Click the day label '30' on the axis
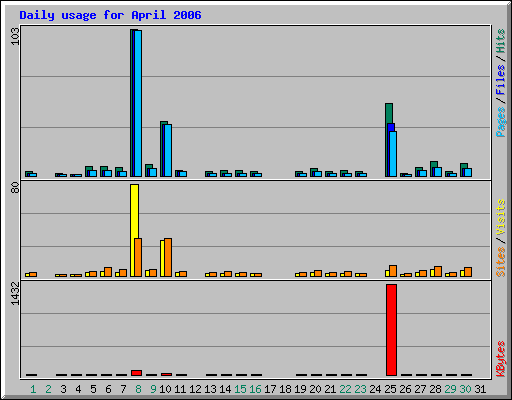 point(465,389)
